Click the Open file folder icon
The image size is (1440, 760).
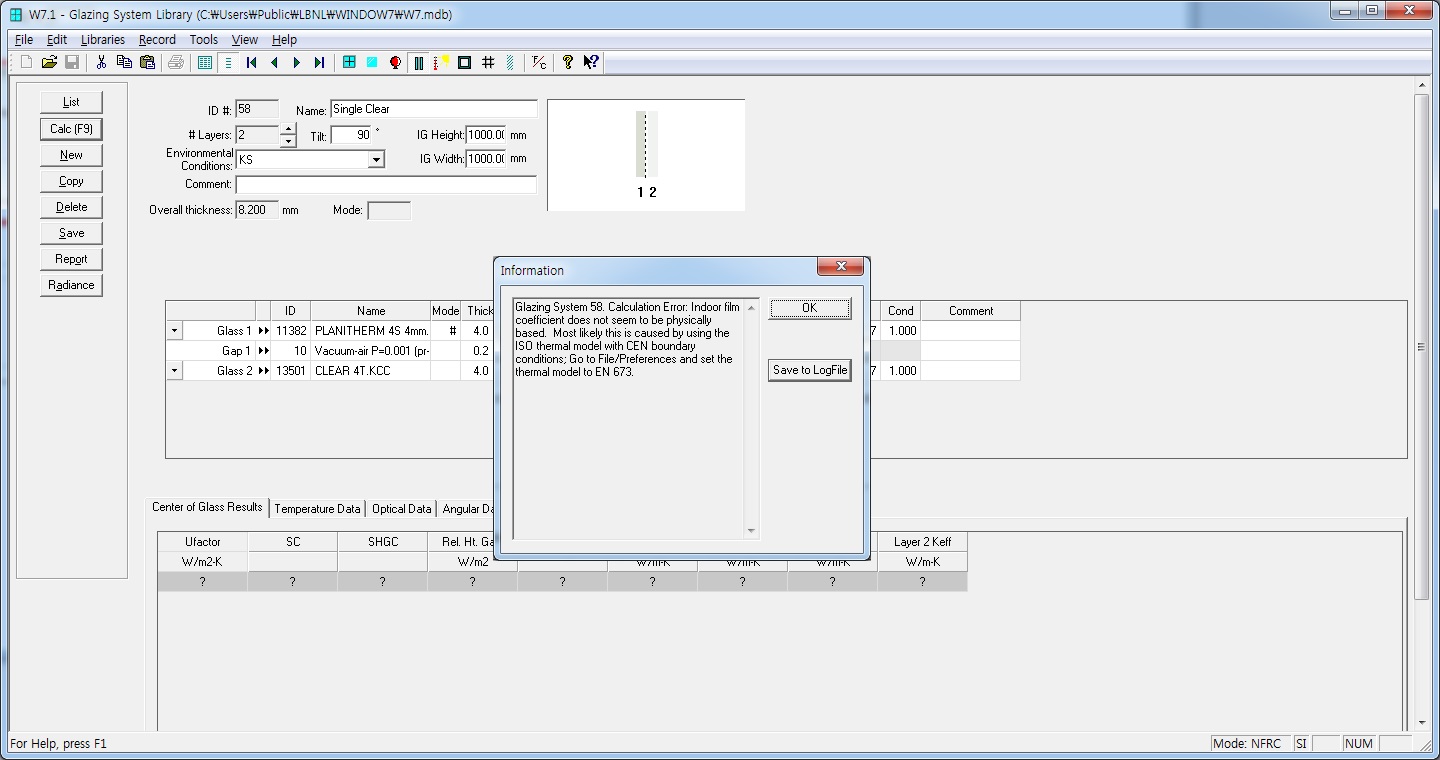point(48,62)
